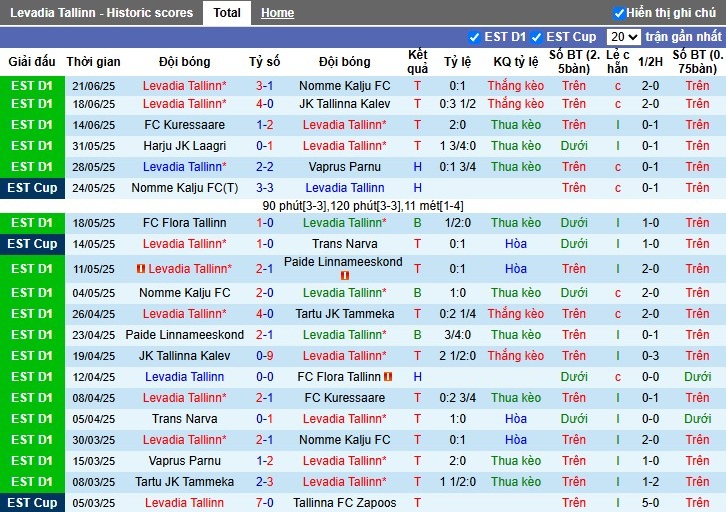Click the date 05/04/25

click(94, 419)
